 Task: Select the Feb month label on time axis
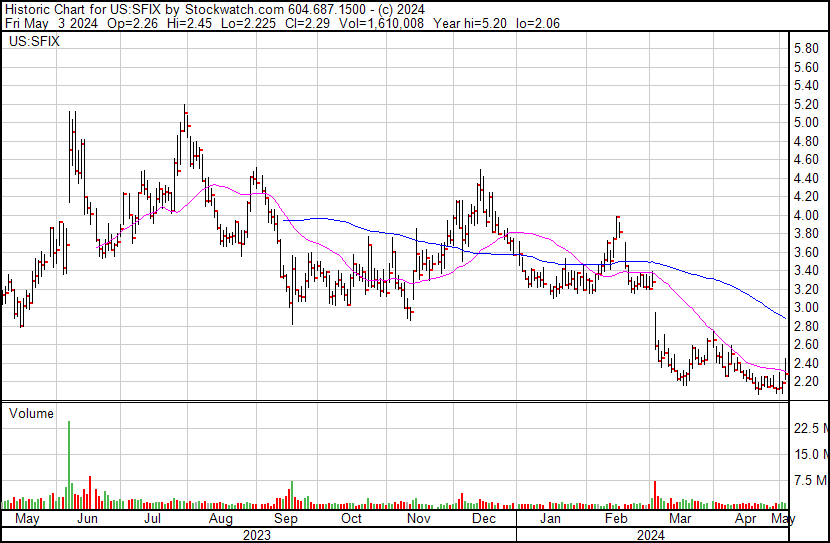point(616,519)
